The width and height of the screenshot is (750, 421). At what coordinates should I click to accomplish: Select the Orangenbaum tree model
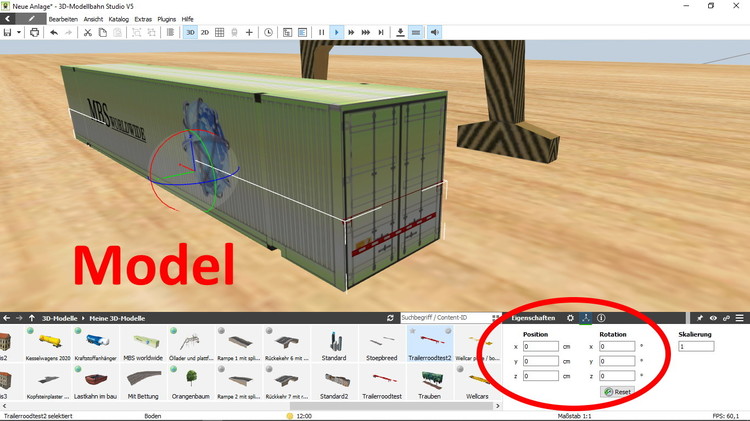(191, 382)
